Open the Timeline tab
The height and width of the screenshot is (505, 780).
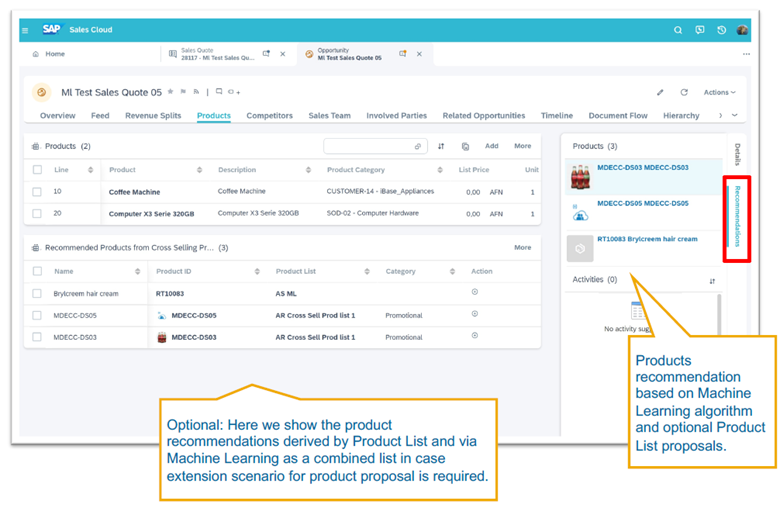[x=557, y=115]
